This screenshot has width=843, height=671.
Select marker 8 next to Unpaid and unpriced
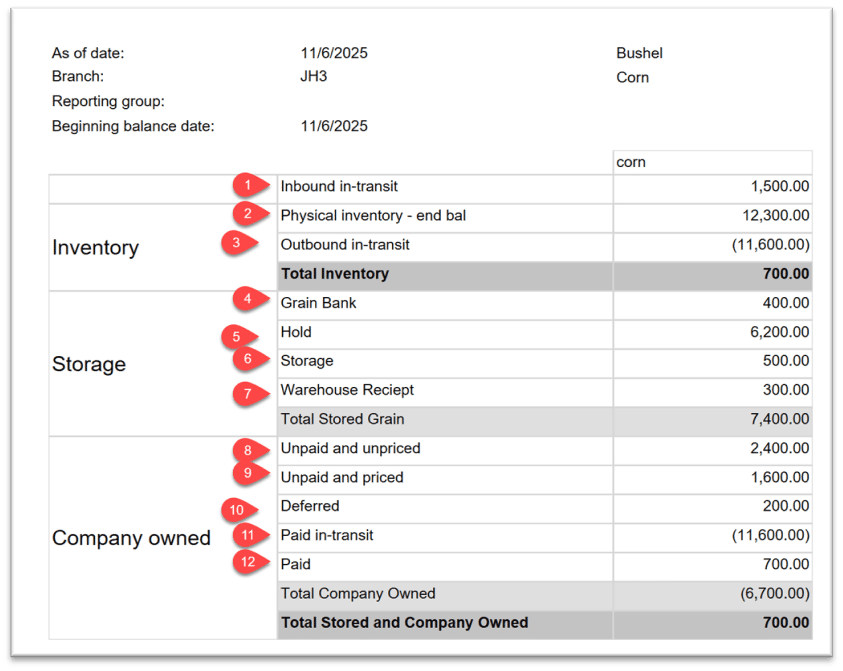249,450
